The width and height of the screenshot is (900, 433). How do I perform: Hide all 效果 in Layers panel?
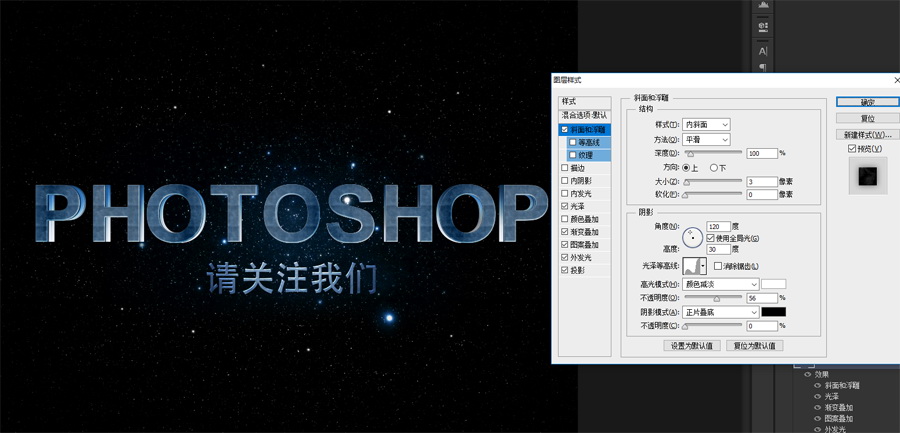808,374
